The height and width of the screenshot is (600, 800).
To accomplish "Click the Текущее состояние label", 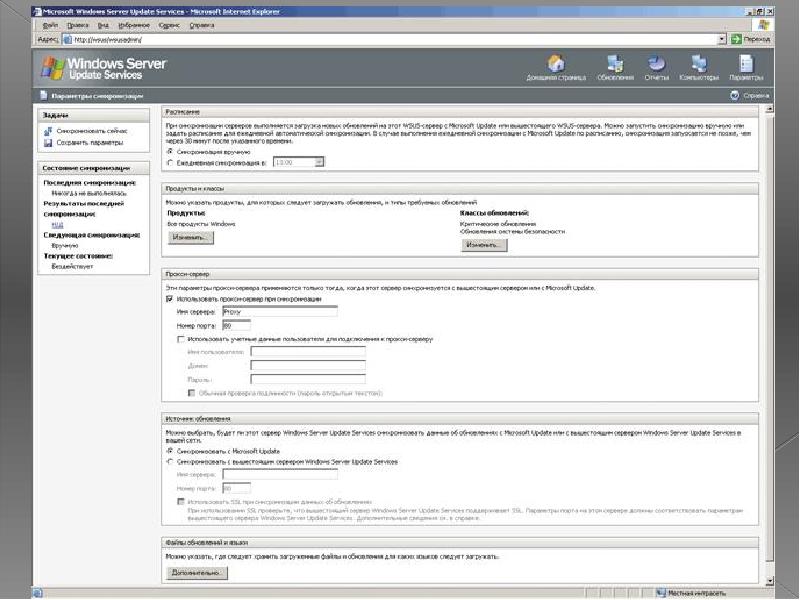I will tap(78, 256).
